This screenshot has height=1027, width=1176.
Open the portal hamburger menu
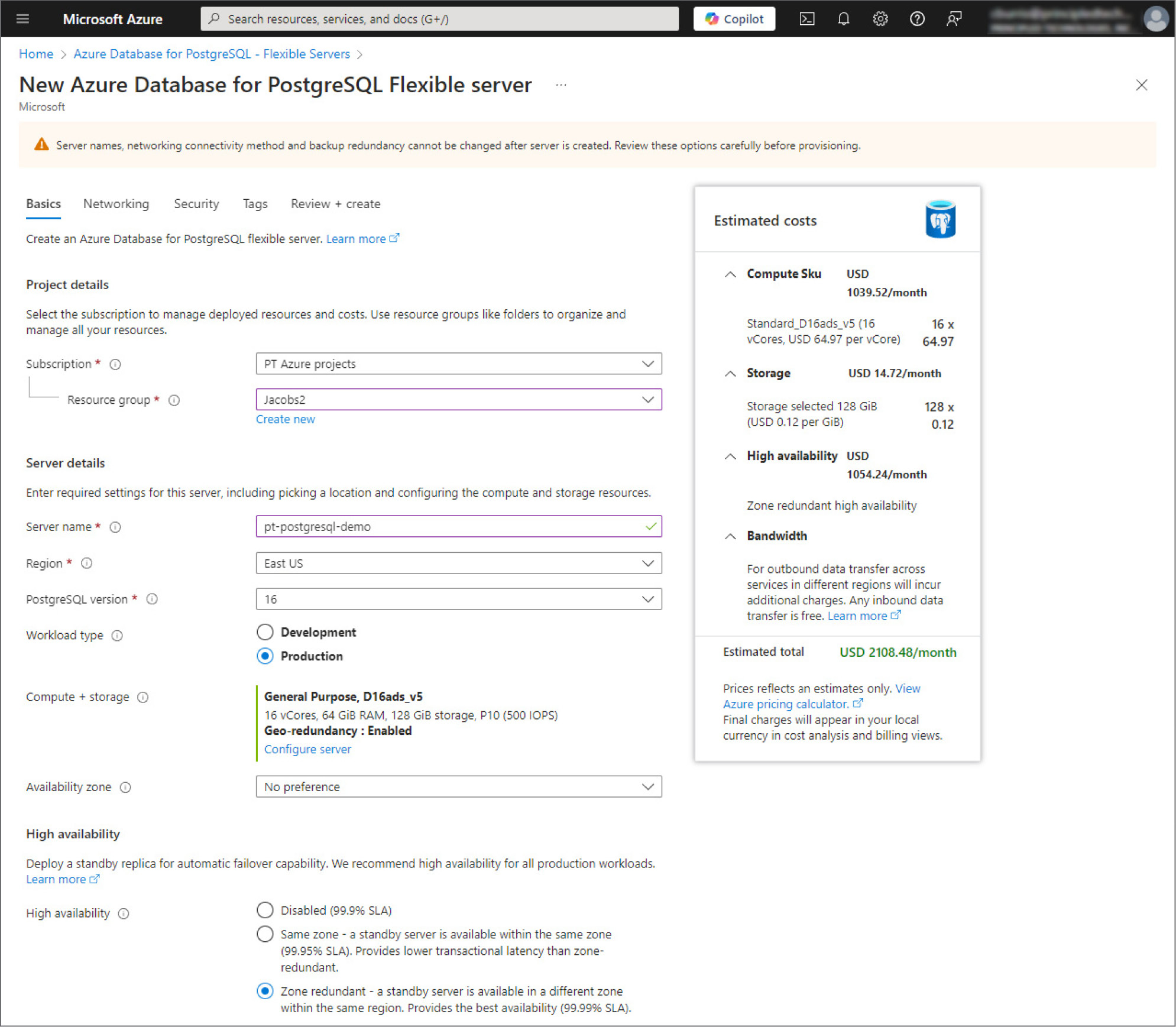pos(22,19)
